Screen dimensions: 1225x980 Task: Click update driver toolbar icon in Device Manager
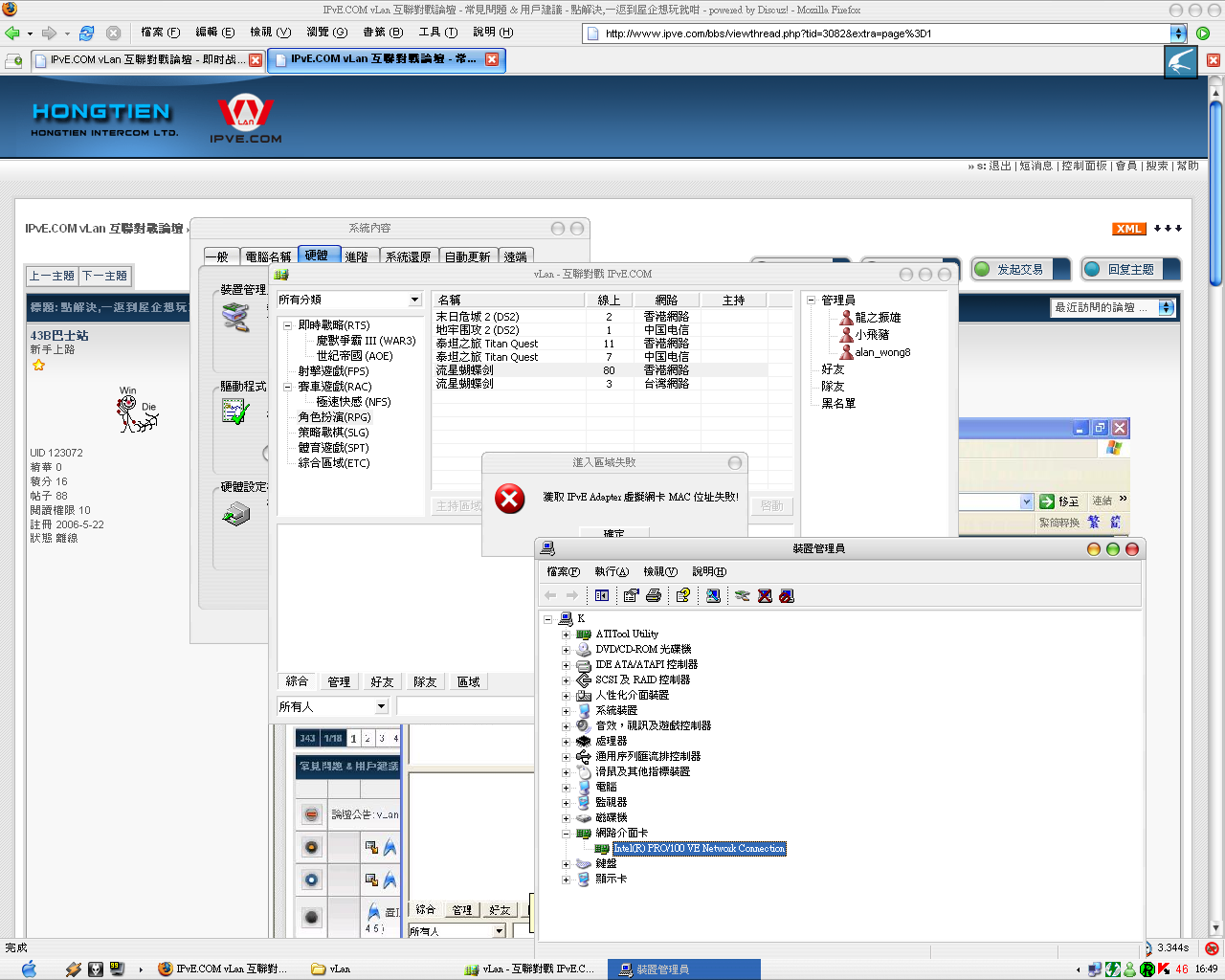[x=742, y=595]
